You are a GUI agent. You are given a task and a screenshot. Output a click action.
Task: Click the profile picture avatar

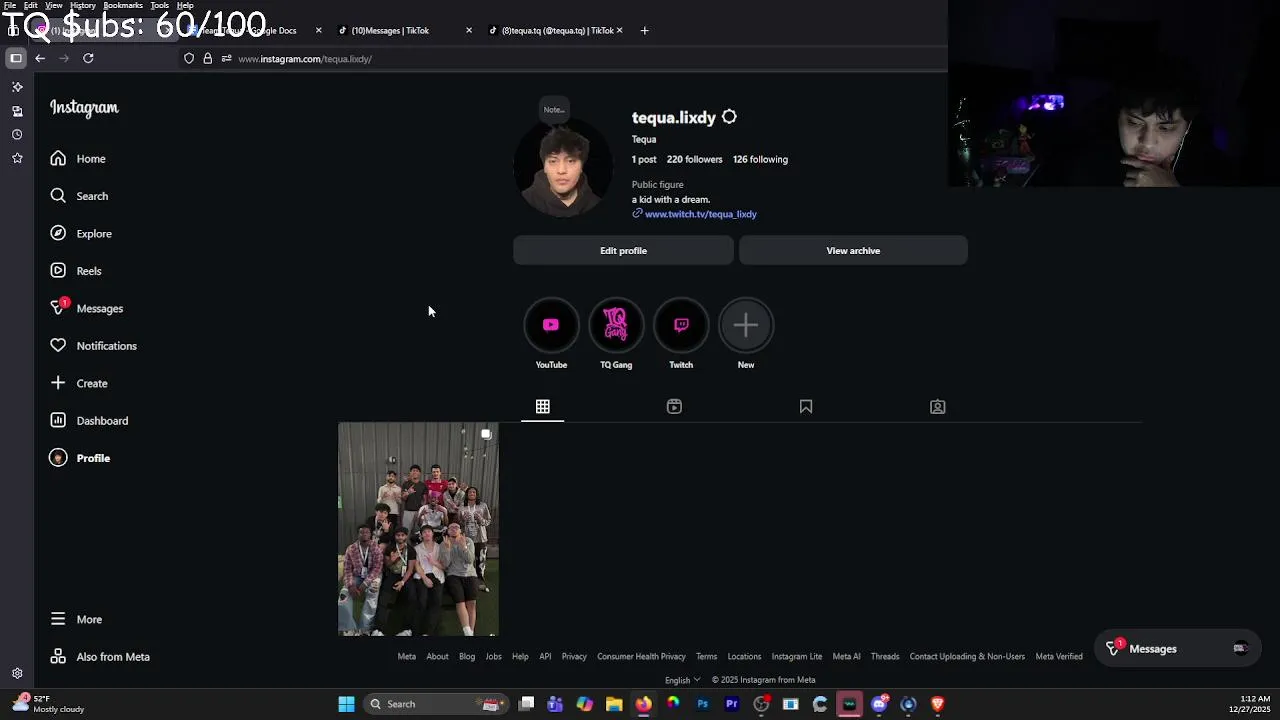tap(562, 167)
